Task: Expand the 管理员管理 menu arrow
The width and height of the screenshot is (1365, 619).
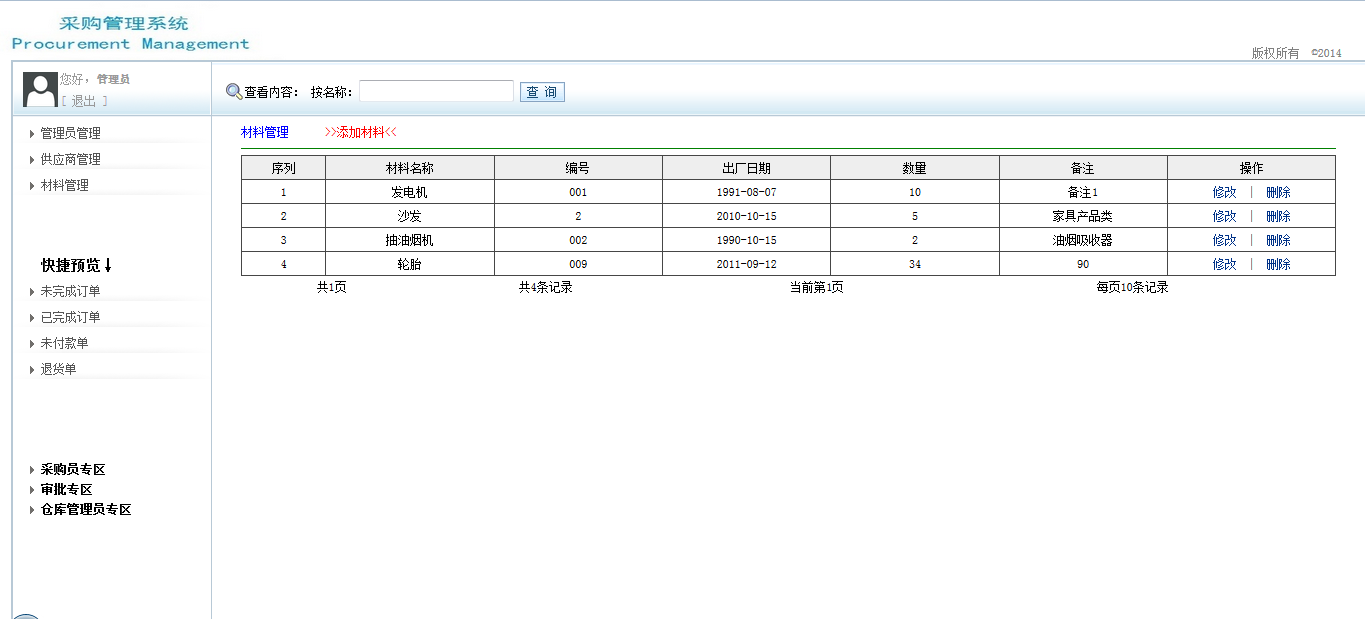Action: pyautogui.click(x=32, y=134)
